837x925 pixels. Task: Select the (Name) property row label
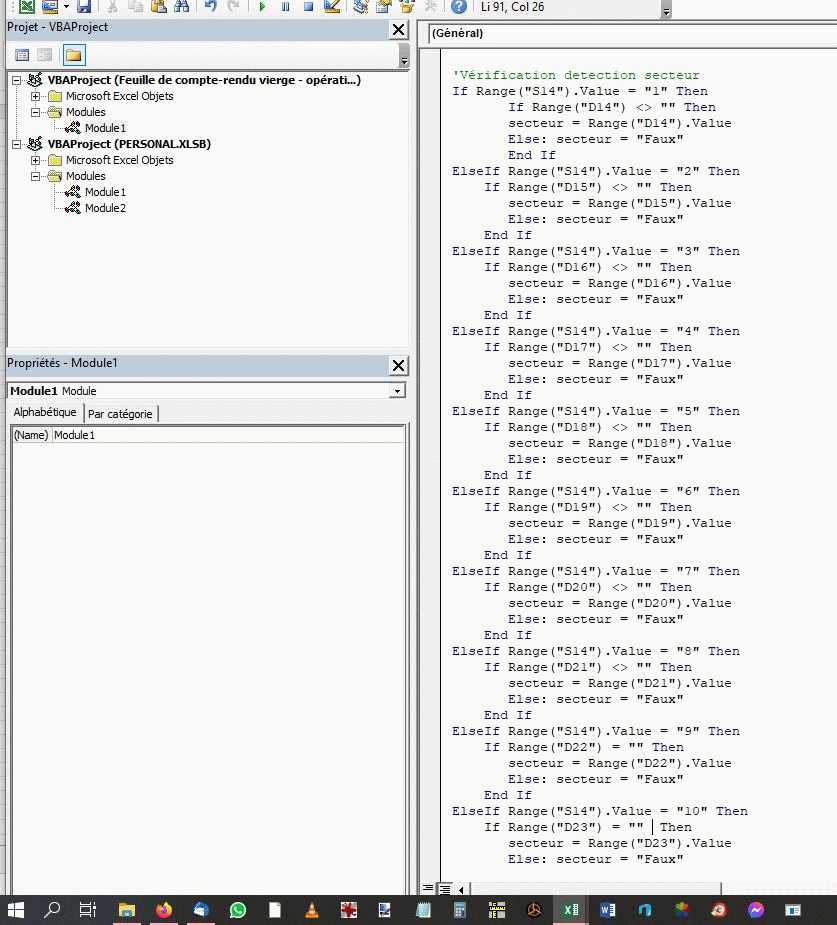pyautogui.click(x=31, y=435)
